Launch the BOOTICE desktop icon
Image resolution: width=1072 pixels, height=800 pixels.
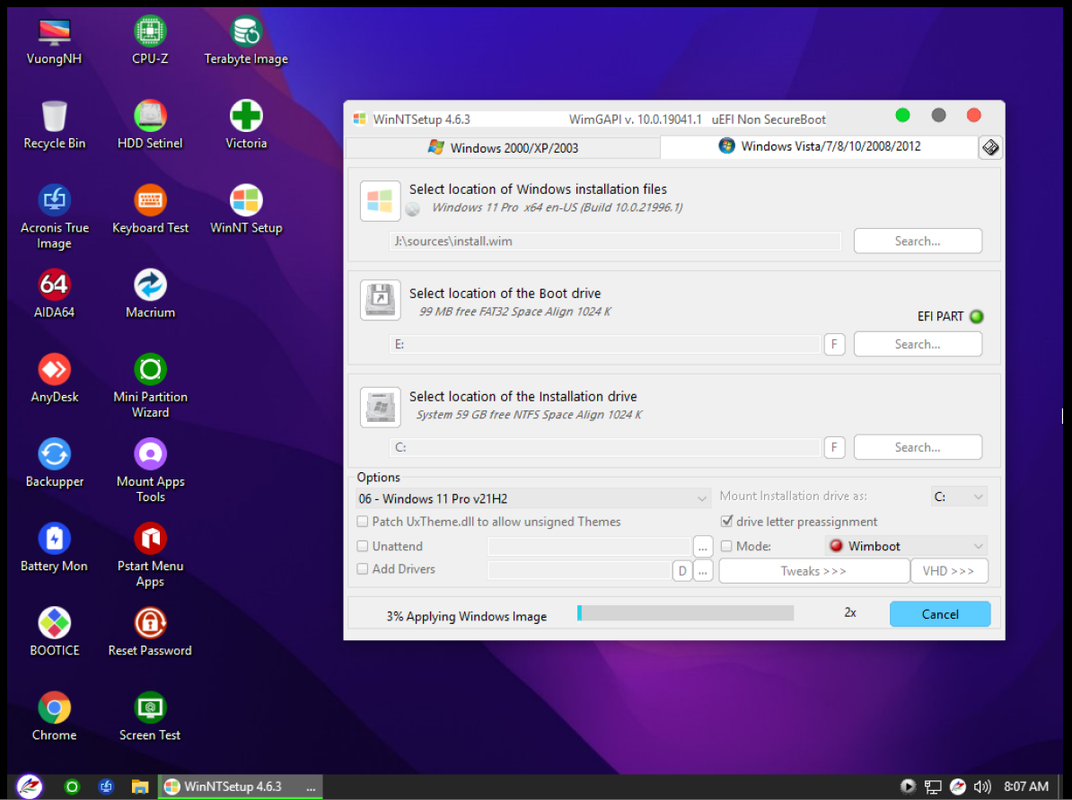coord(54,632)
